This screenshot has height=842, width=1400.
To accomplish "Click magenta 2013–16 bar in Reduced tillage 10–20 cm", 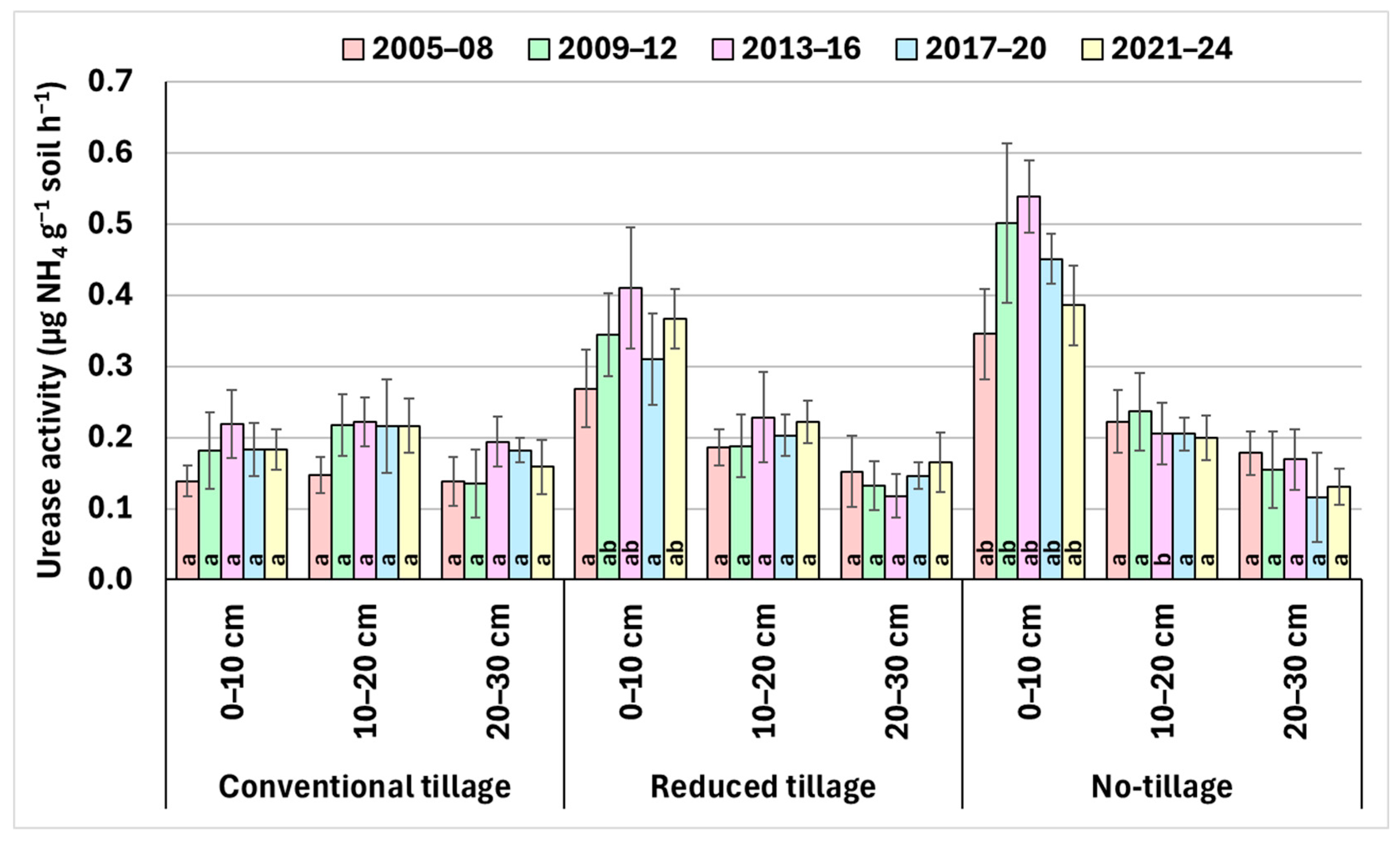I will [763, 498].
